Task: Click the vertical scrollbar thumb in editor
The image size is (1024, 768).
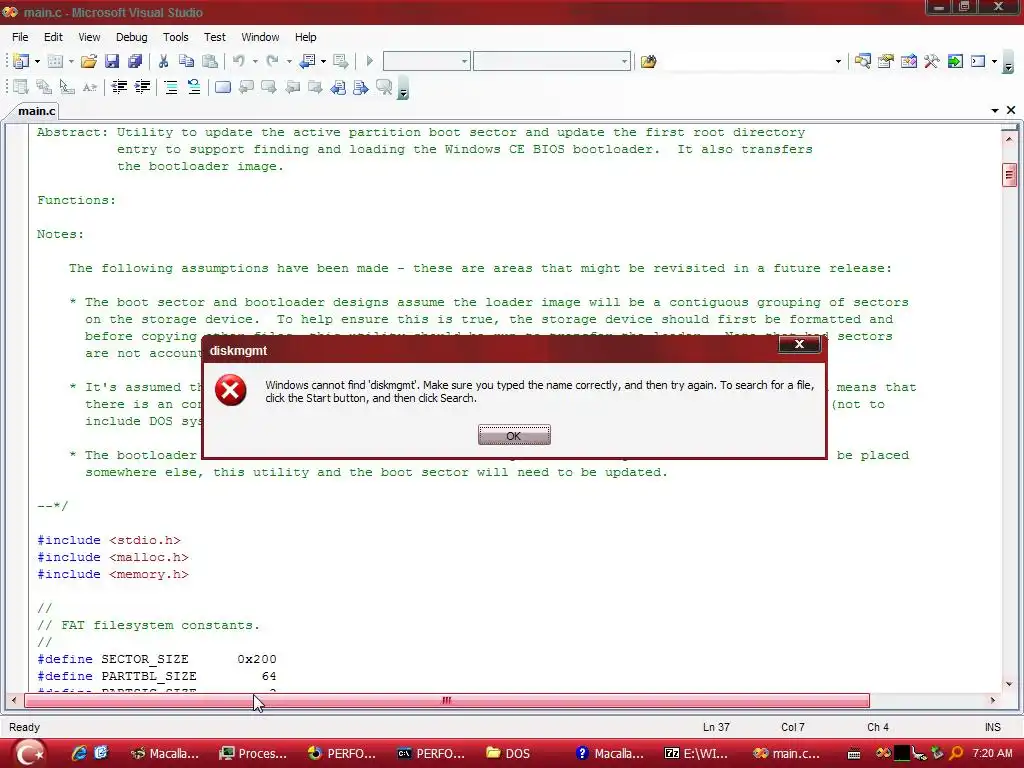Action: pyautogui.click(x=1009, y=175)
